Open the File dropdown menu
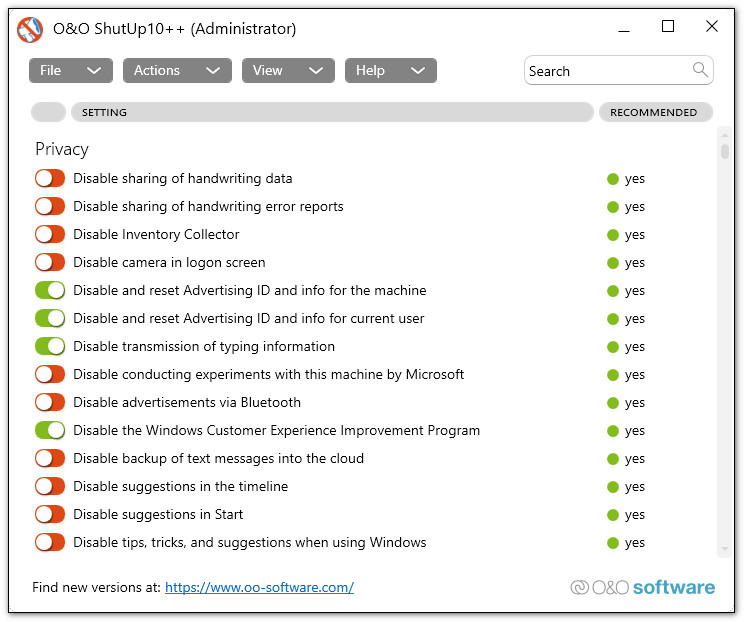Image resolution: width=744 pixels, height=622 pixels. pos(70,70)
